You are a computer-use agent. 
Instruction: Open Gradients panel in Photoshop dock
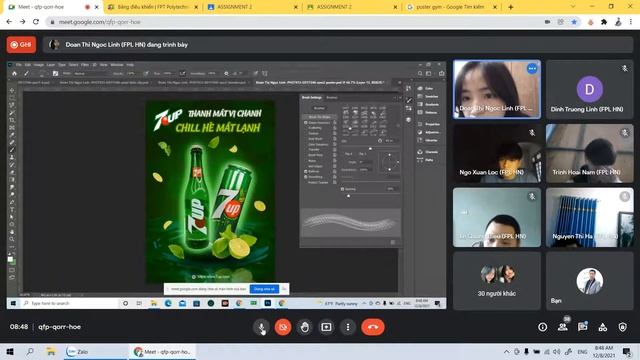[428, 104]
